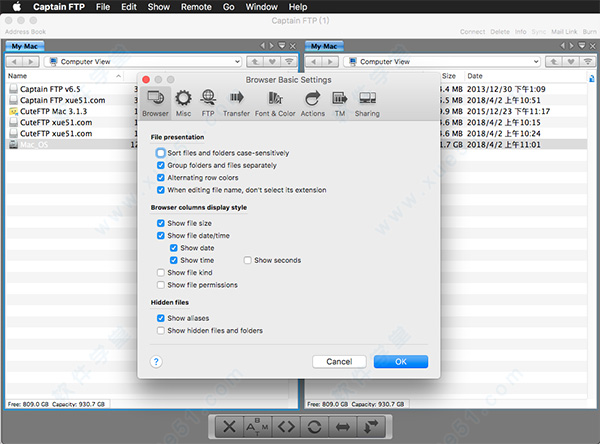Enable Show file kind
Viewport: 600px width, 444px height.
pos(161,273)
